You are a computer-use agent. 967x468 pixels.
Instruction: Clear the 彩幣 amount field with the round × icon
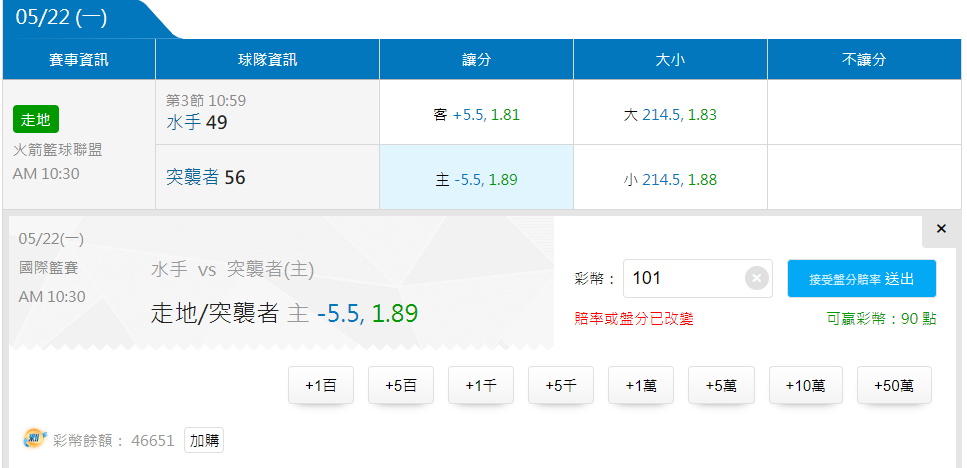(x=757, y=278)
